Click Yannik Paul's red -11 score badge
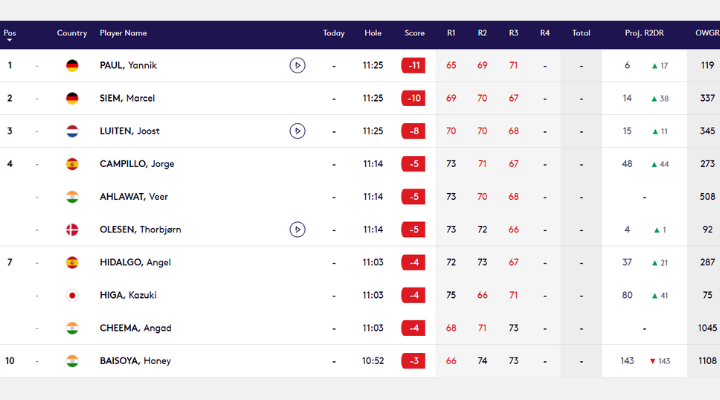 click(x=414, y=66)
